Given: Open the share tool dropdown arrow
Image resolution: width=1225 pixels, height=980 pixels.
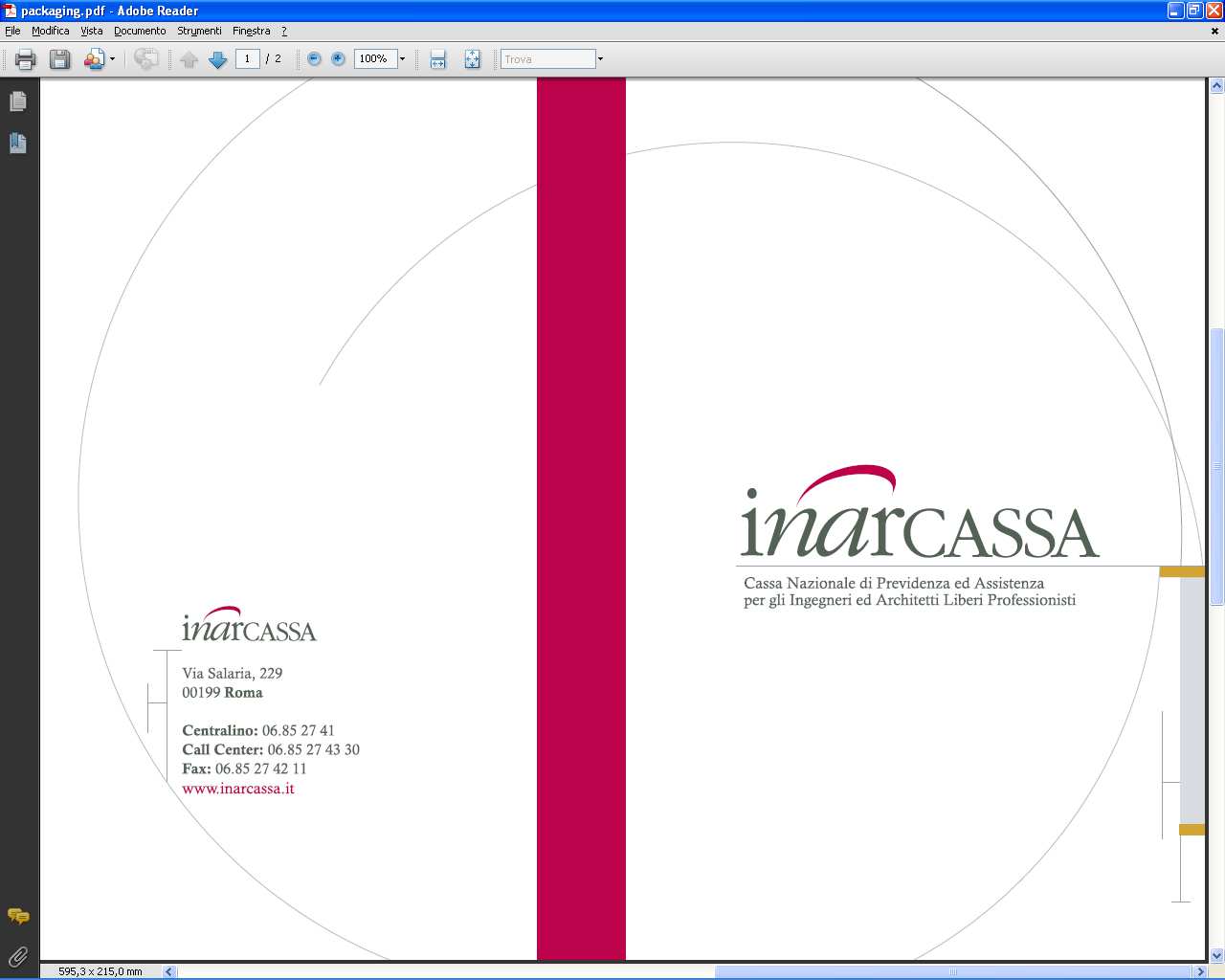Looking at the screenshot, I should (112, 59).
